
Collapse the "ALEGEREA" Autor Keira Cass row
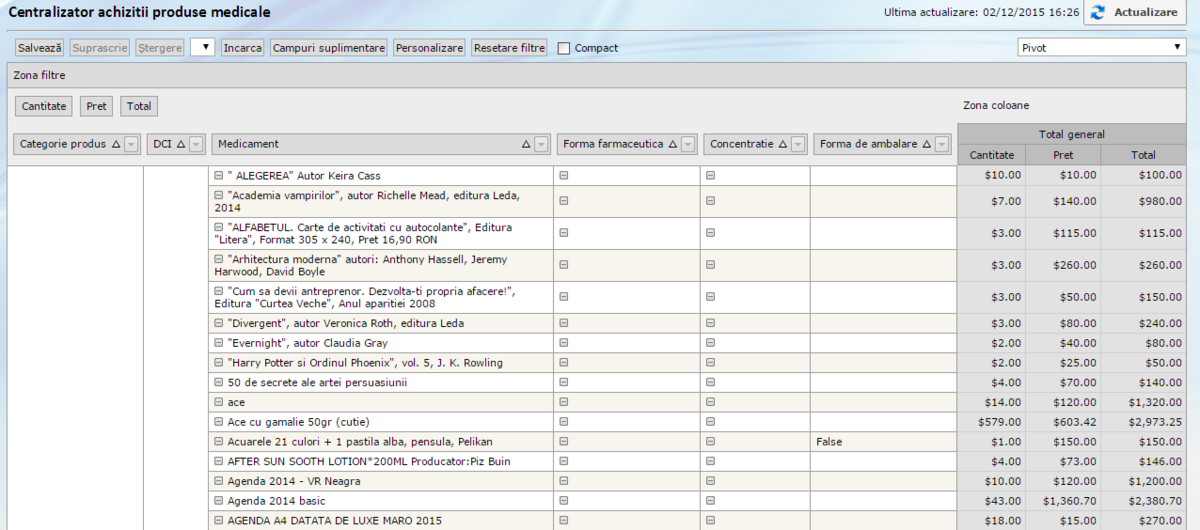click(218, 176)
